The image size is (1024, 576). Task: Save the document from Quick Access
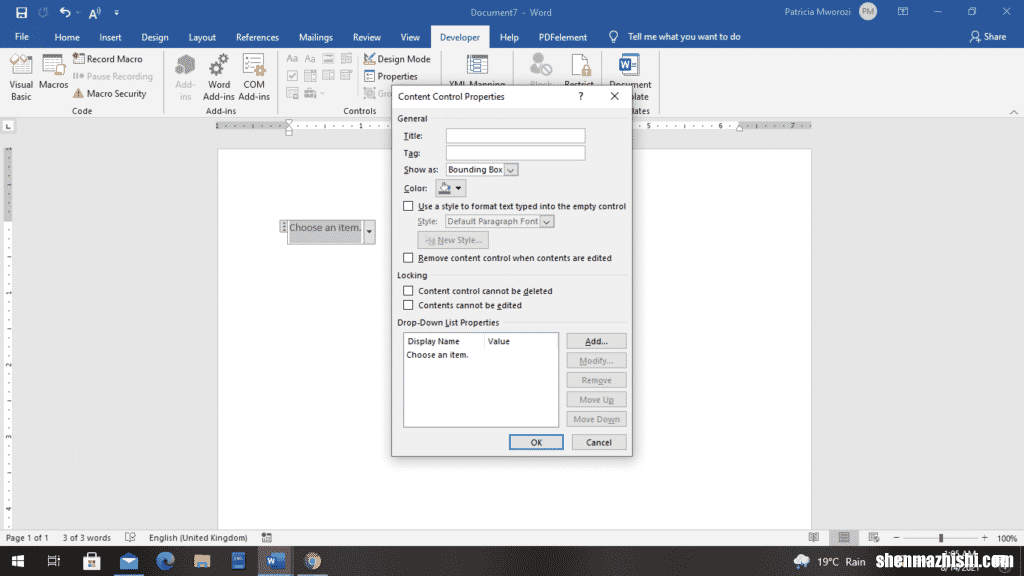point(21,12)
